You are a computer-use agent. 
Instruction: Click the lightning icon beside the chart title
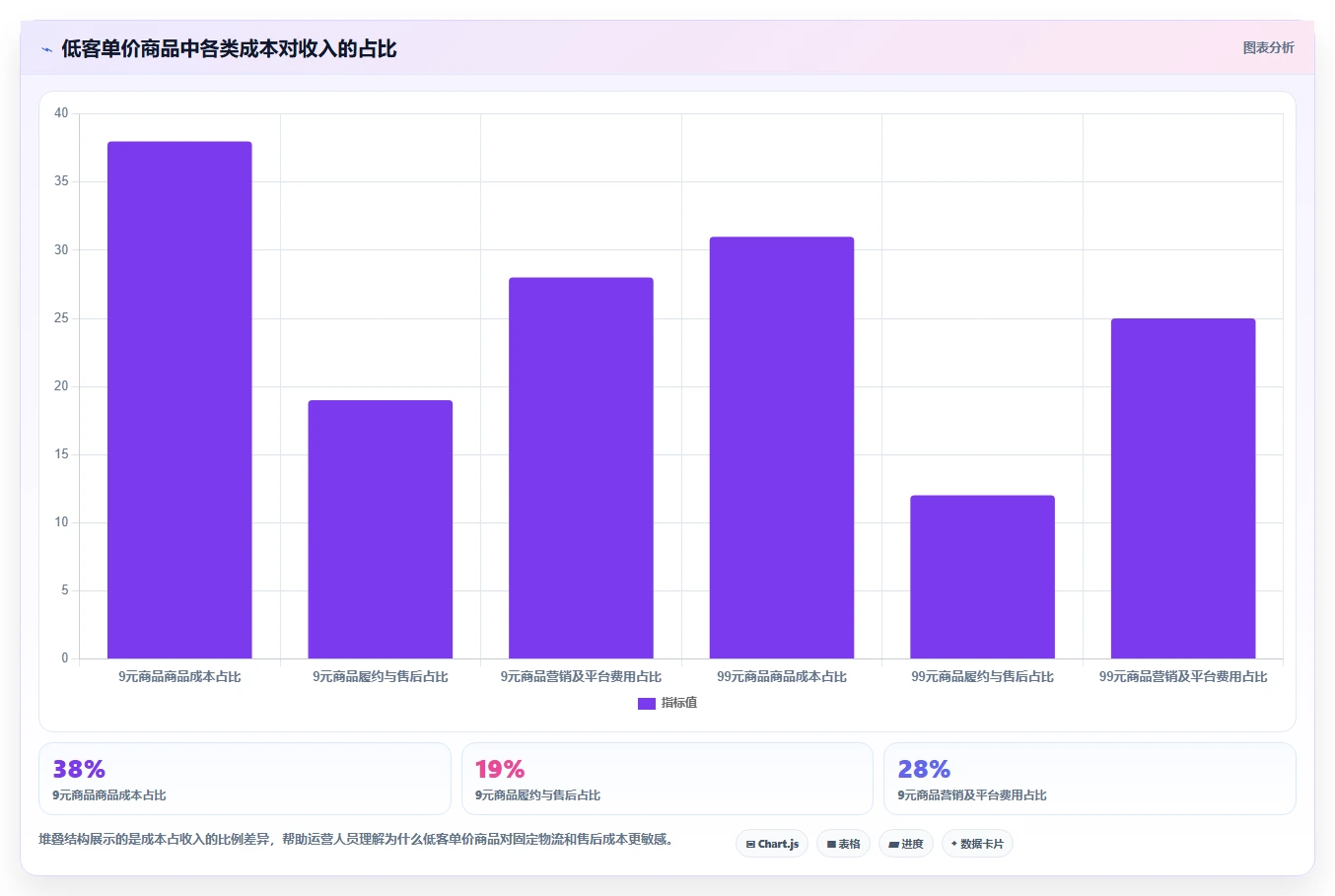[x=46, y=49]
